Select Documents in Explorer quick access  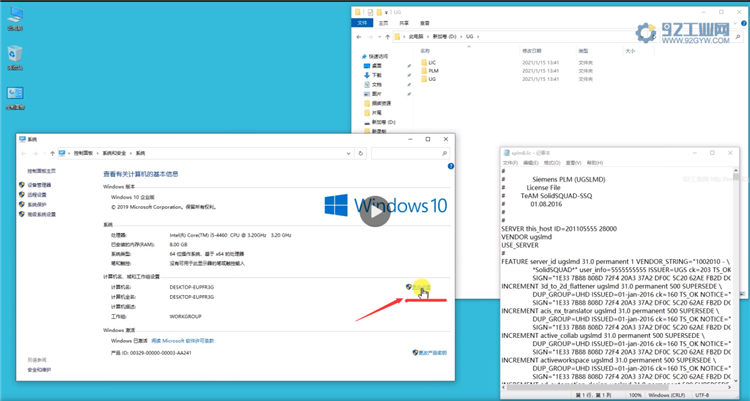(373, 85)
